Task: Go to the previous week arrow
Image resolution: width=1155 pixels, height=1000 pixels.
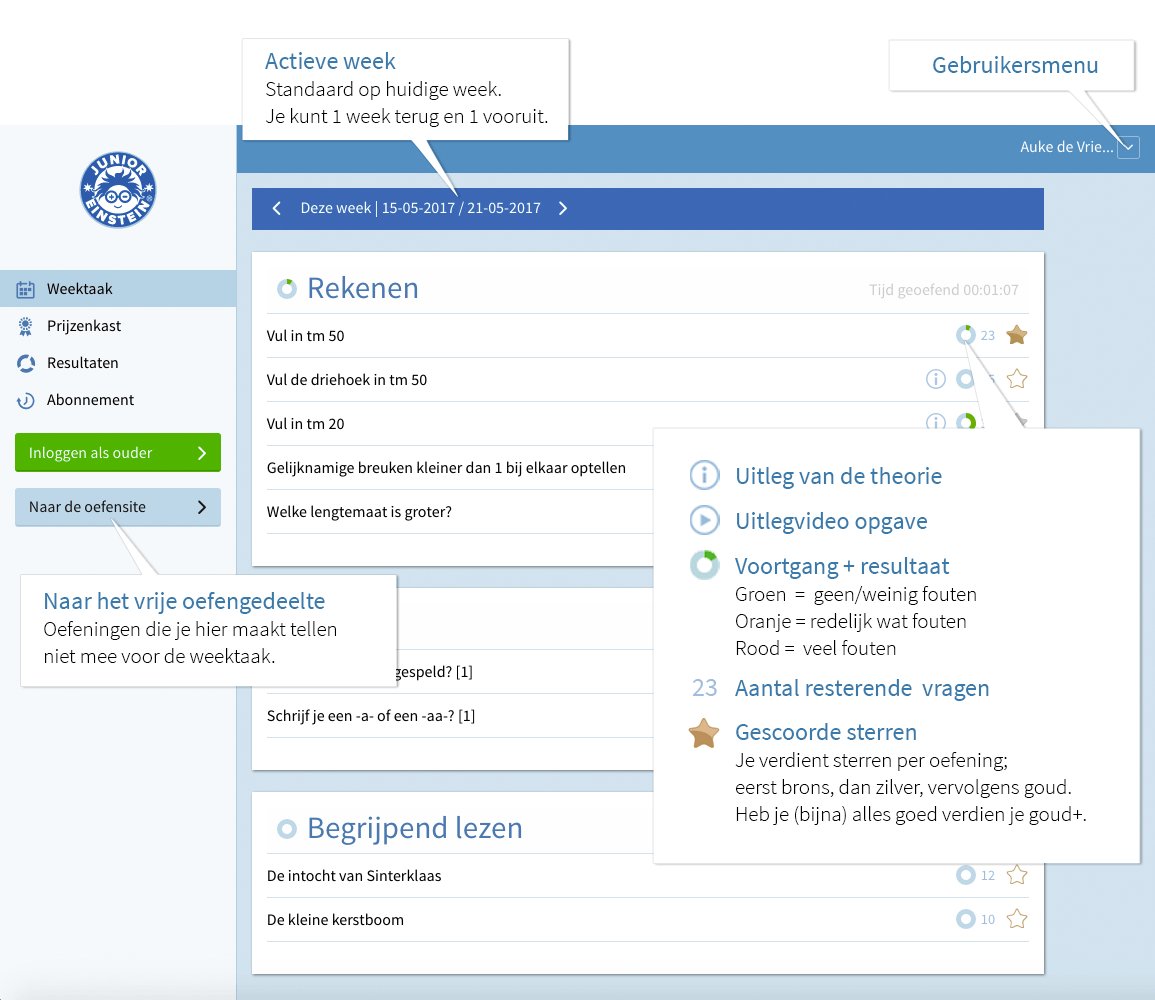Action: (x=277, y=209)
